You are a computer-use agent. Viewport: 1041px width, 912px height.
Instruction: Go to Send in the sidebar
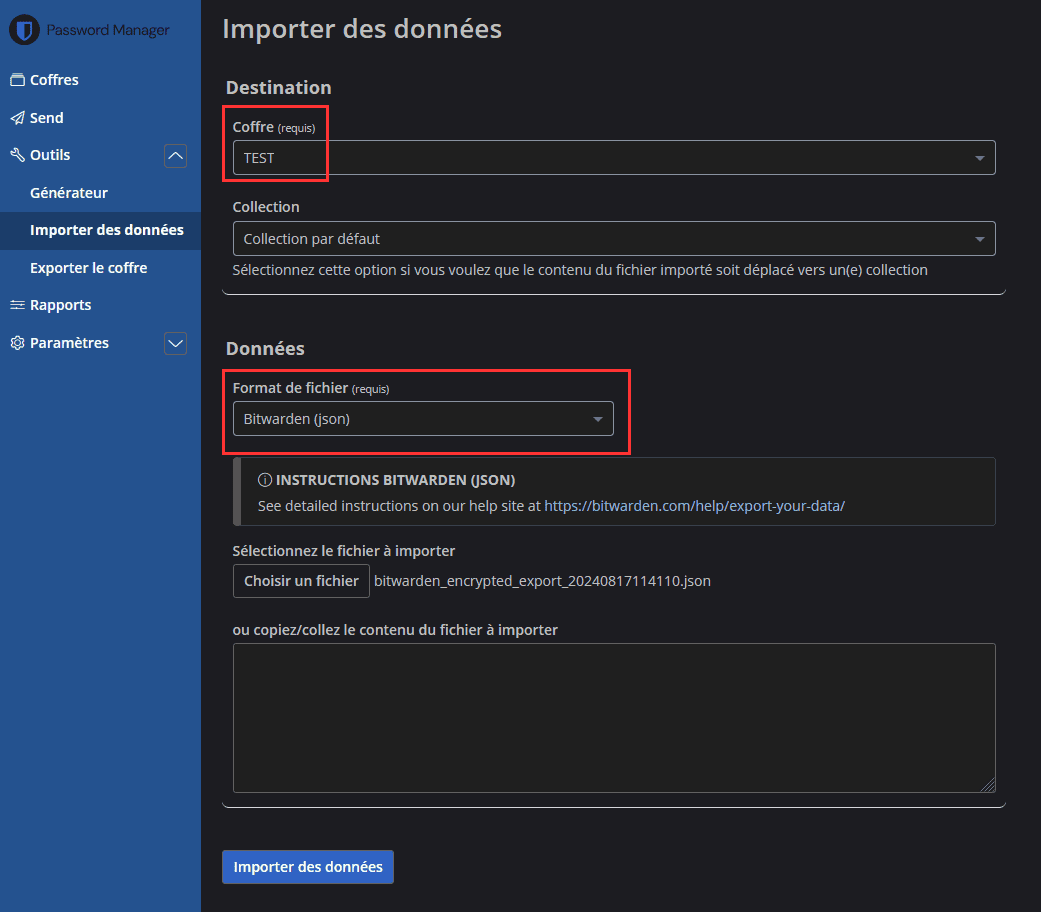46,118
